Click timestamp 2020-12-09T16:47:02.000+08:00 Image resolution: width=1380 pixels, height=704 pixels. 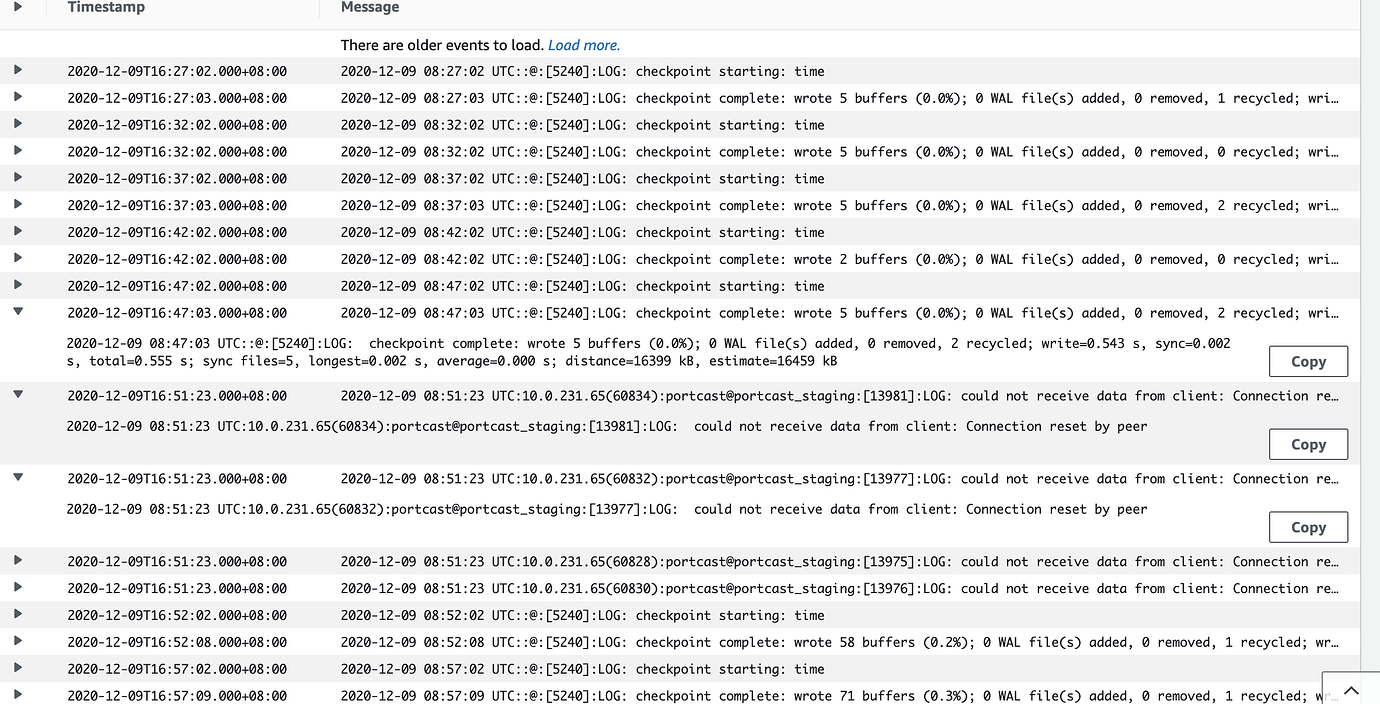point(177,286)
